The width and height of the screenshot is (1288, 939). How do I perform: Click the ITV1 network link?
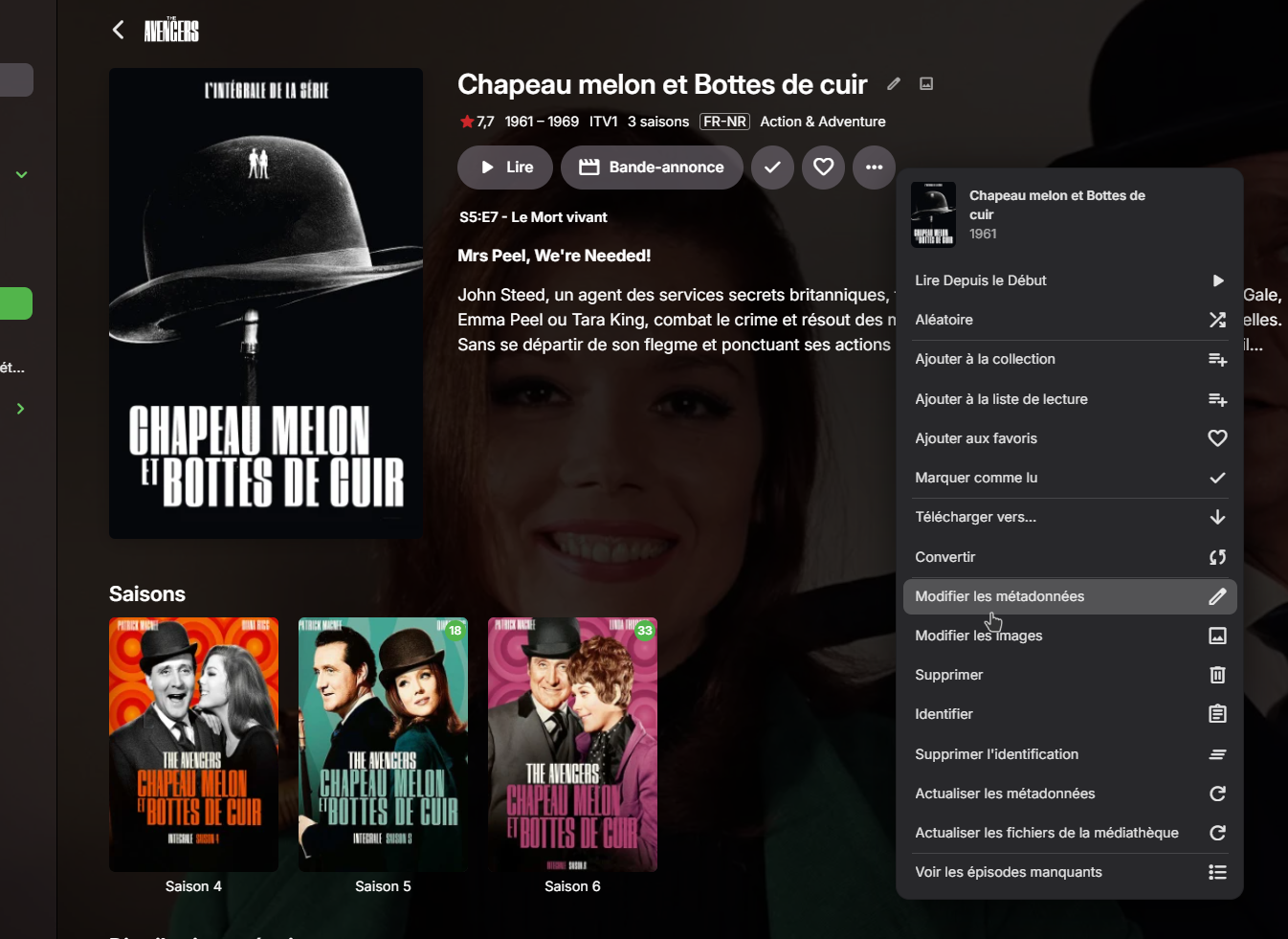(603, 122)
